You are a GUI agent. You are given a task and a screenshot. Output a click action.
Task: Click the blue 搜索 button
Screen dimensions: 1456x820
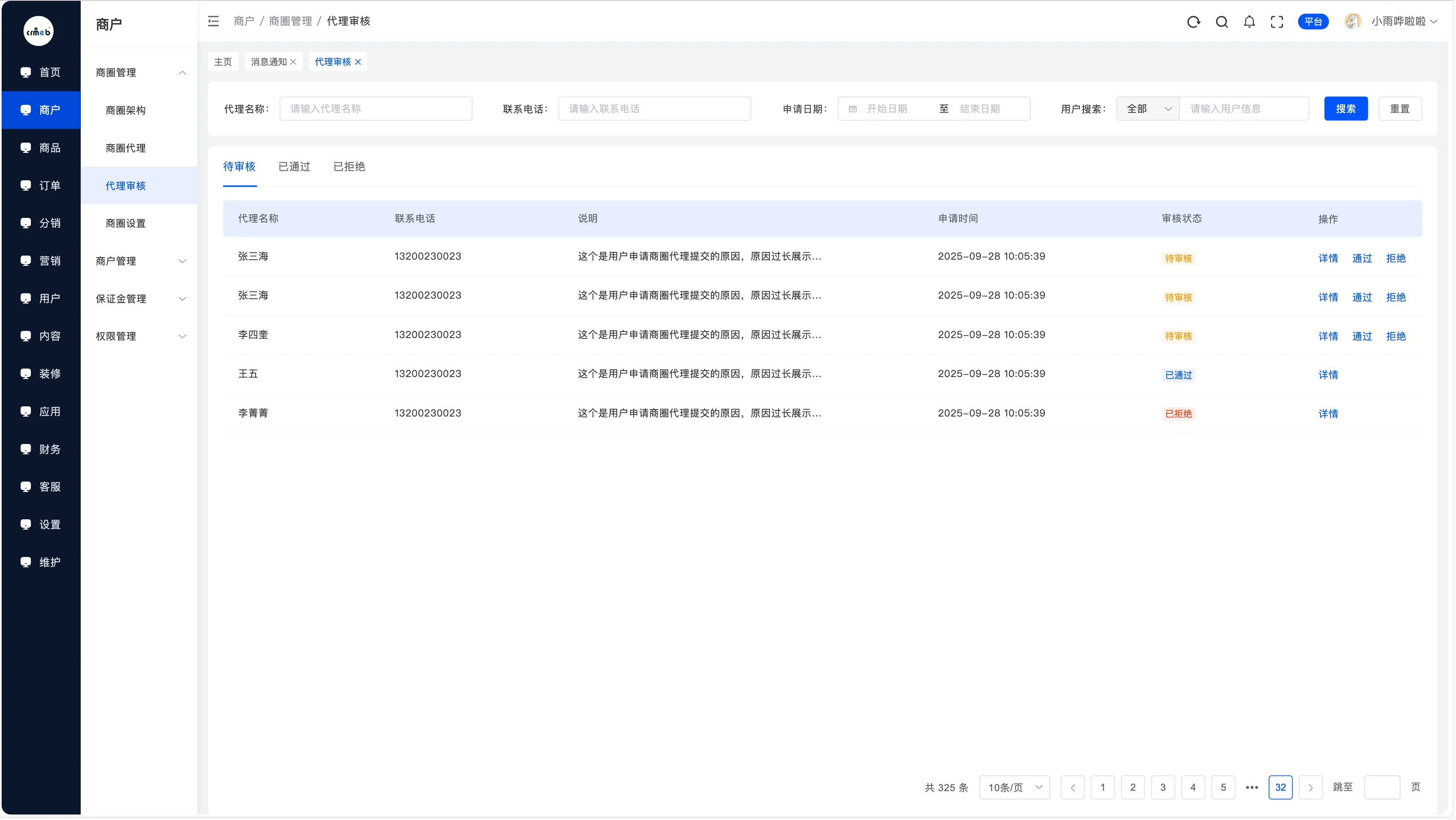point(1345,108)
